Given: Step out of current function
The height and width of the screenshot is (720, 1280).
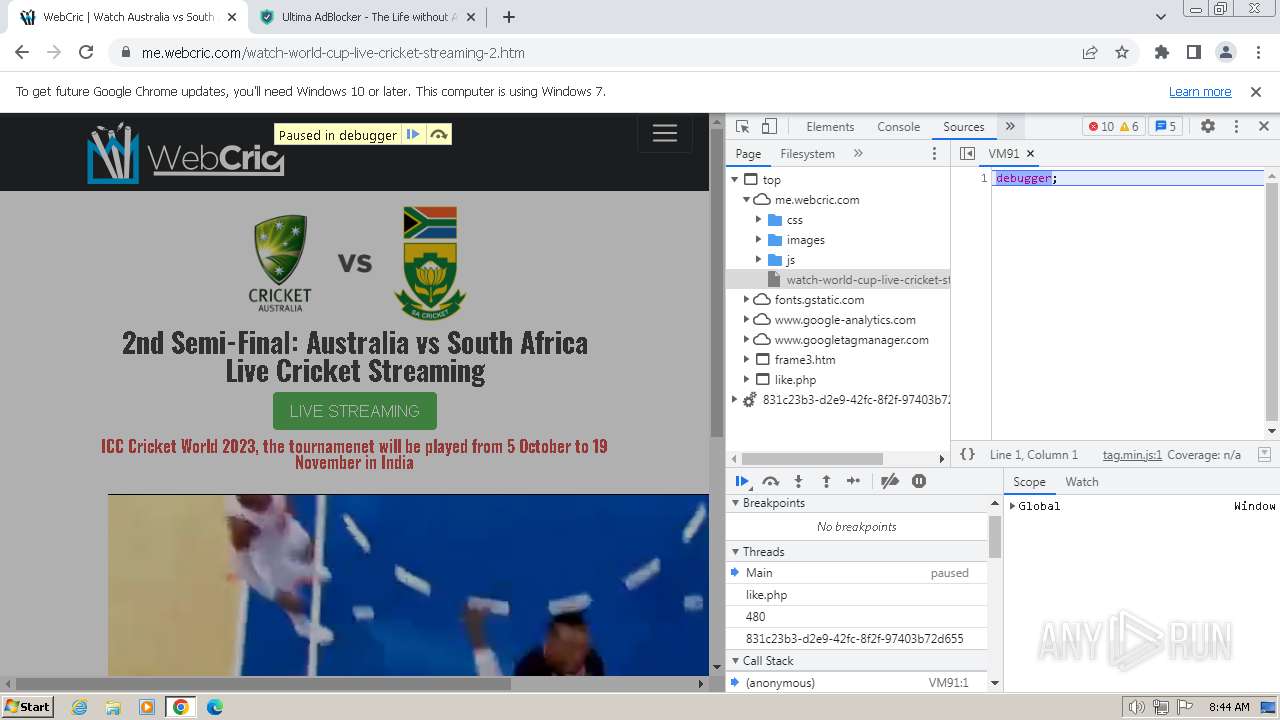Looking at the screenshot, I should pos(826,481).
